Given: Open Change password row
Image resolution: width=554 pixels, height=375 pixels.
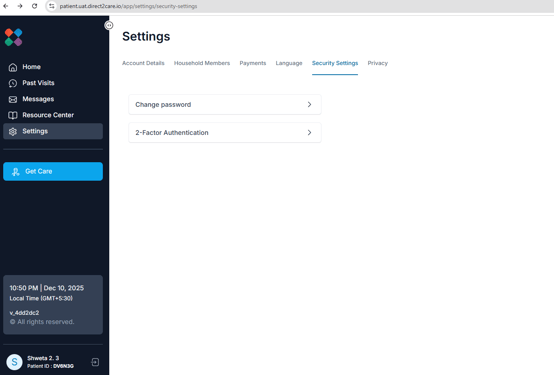Looking at the screenshot, I should click(225, 104).
